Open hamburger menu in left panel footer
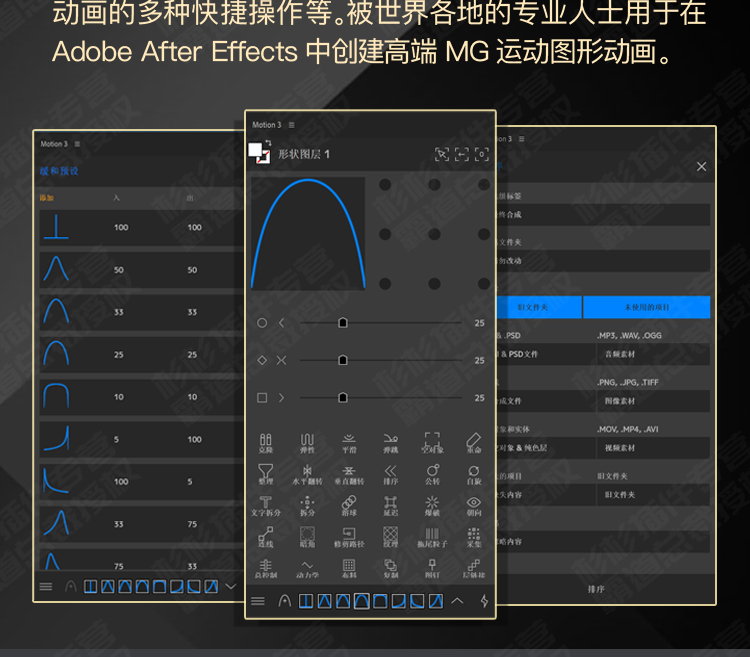Image resolution: width=750 pixels, height=657 pixels. click(46, 586)
